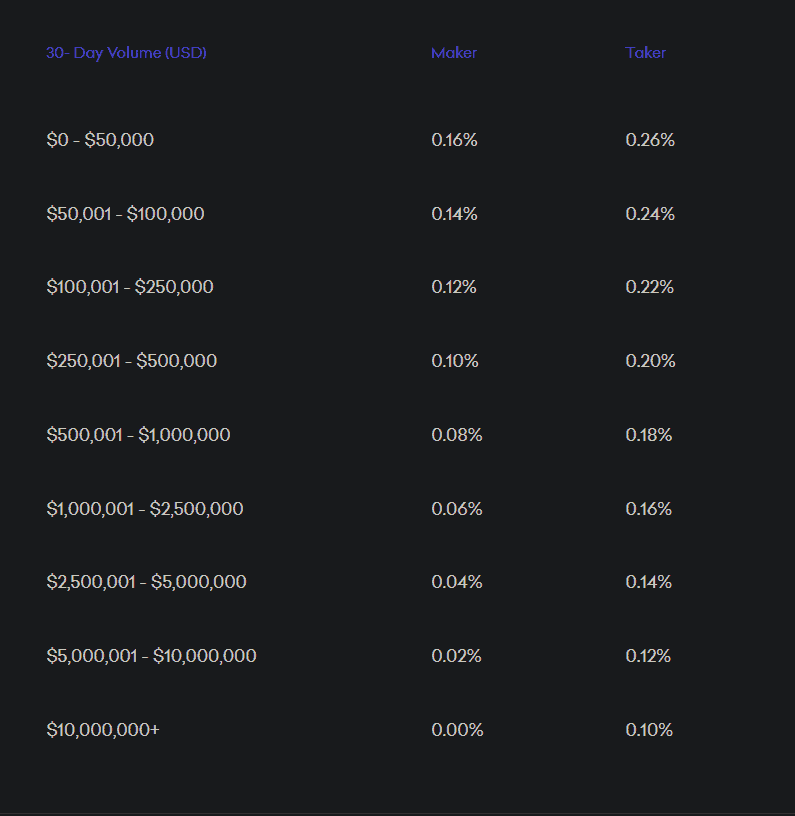Screen dimensions: 795x816
Task: Select the $0 - $50,000 volume tier
Action: [100, 139]
